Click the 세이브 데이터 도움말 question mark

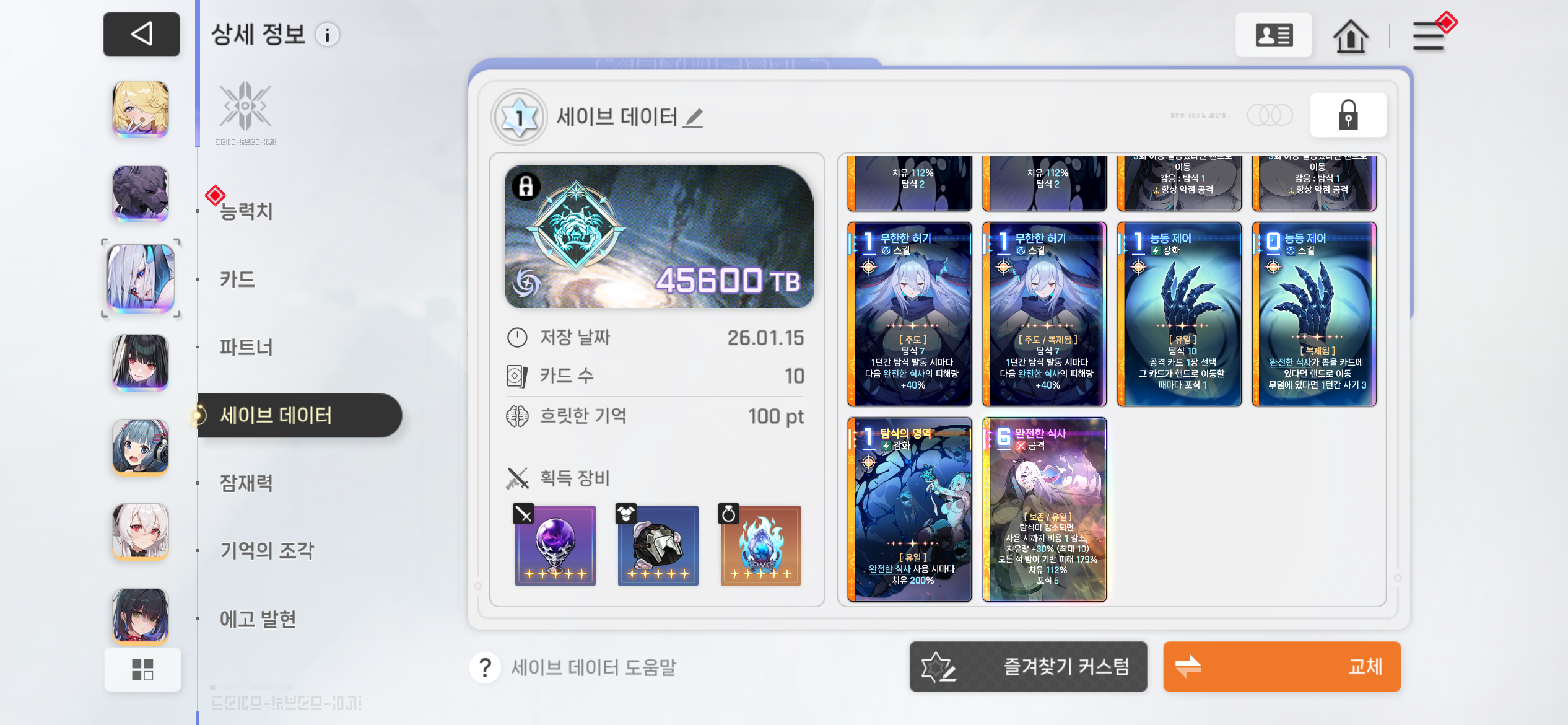pyautogui.click(x=486, y=667)
